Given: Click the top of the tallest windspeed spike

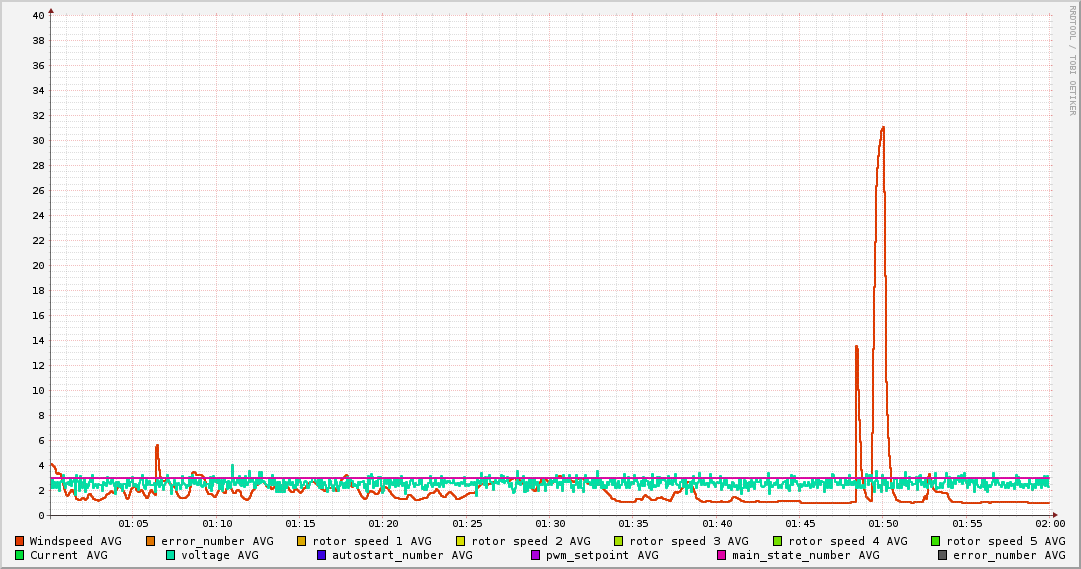Looking at the screenshot, I should click(x=883, y=127).
